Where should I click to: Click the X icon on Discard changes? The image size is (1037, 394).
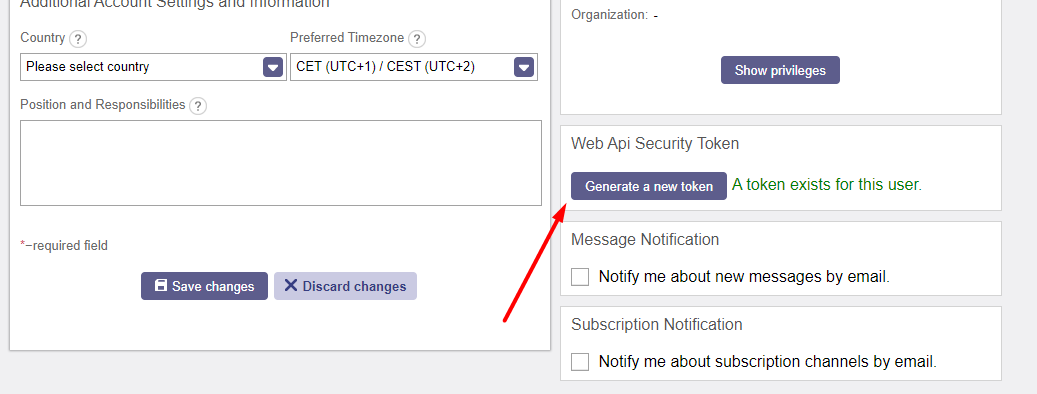291,286
